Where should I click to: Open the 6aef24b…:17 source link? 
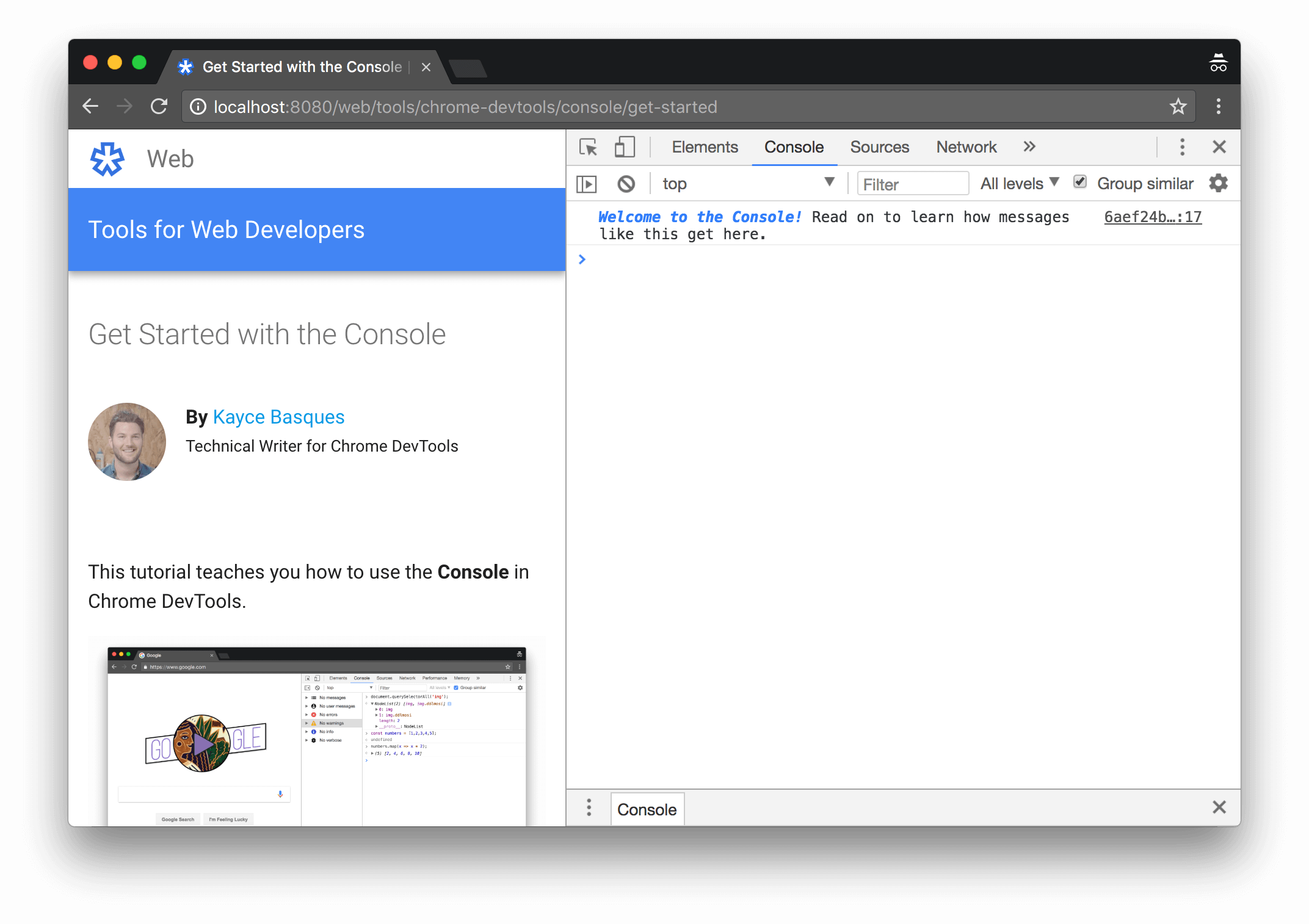(x=1152, y=217)
